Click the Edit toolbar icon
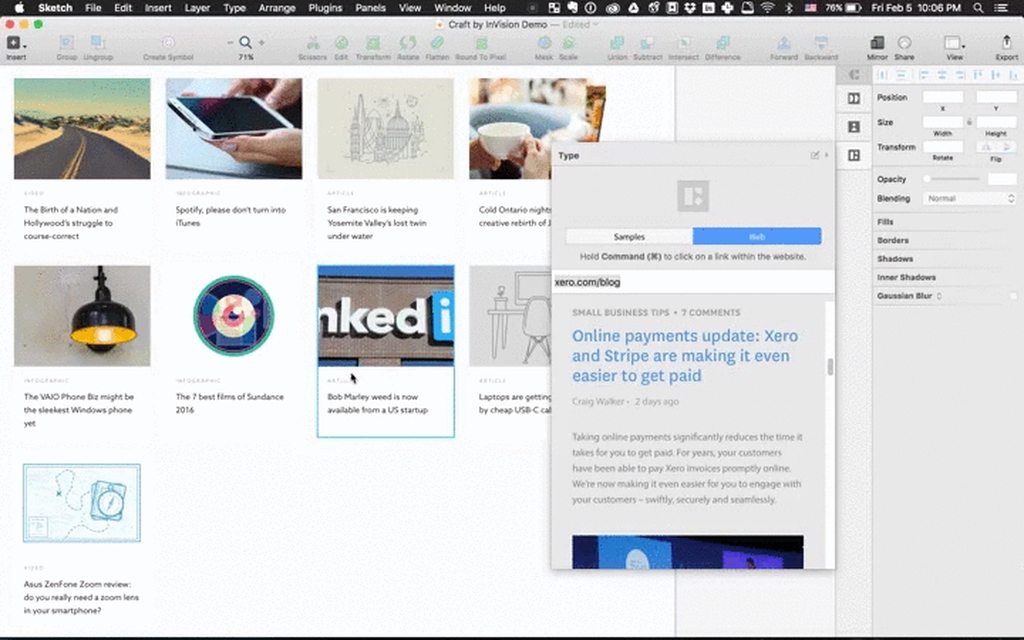This screenshot has height=640, width=1024. coord(341,43)
